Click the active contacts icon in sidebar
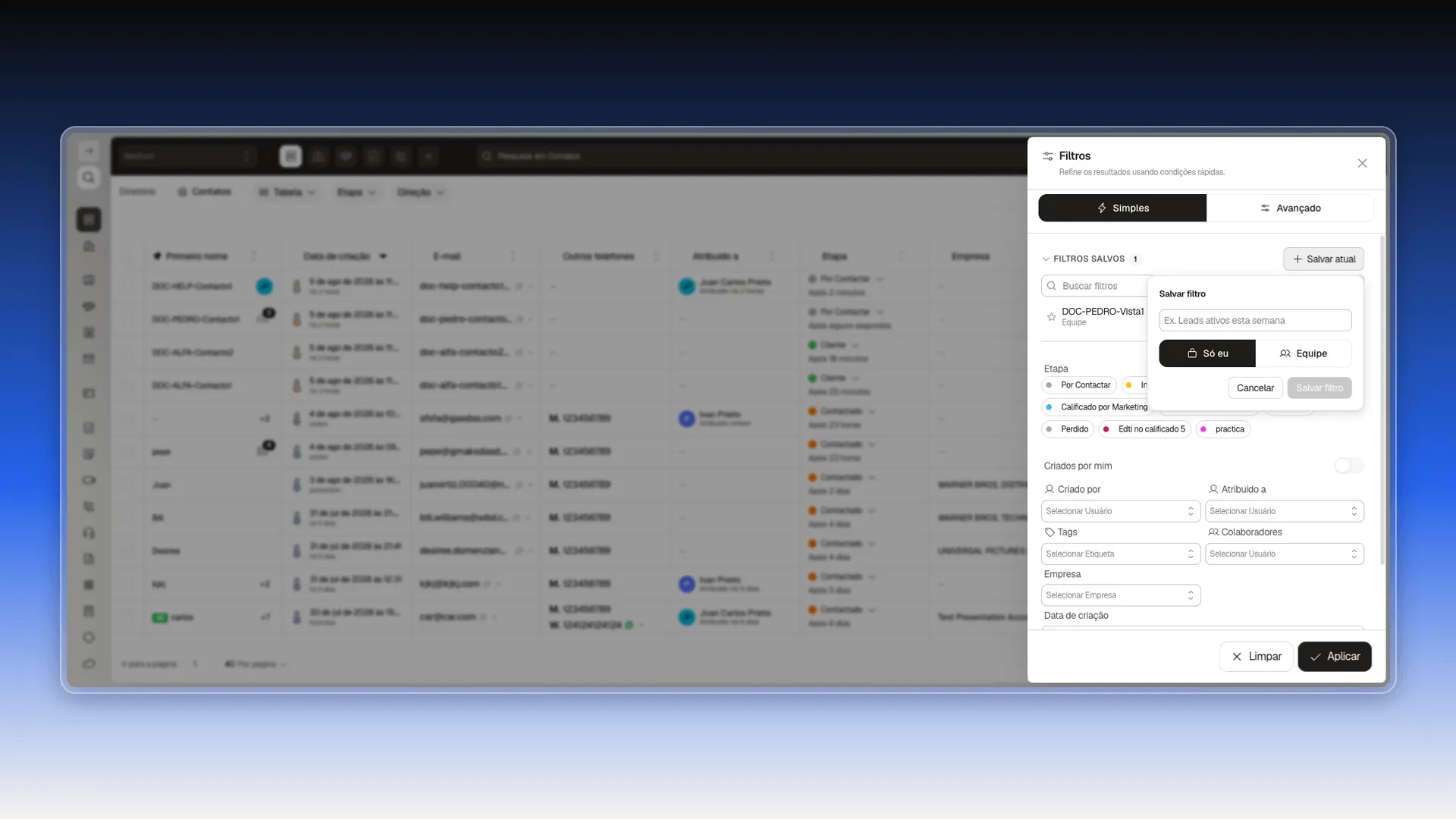This screenshot has width=1456, height=819. click(89, 220)
